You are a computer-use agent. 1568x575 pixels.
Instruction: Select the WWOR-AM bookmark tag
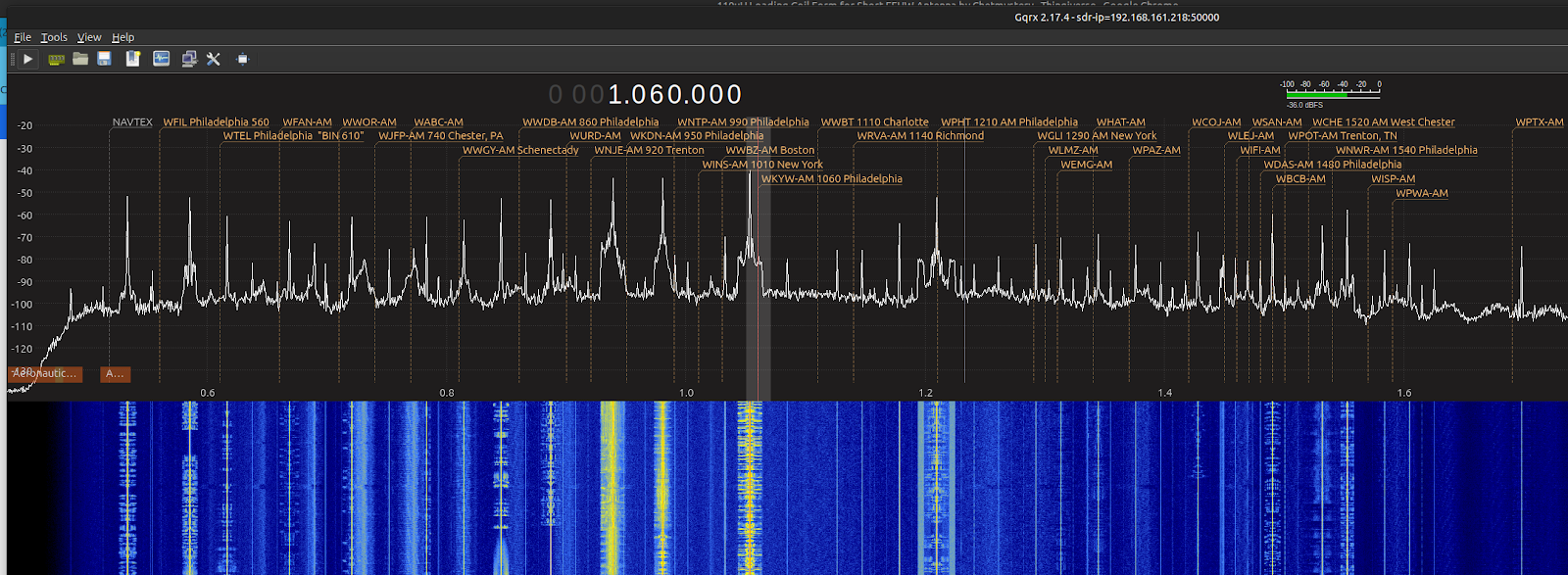pos(368,122)
